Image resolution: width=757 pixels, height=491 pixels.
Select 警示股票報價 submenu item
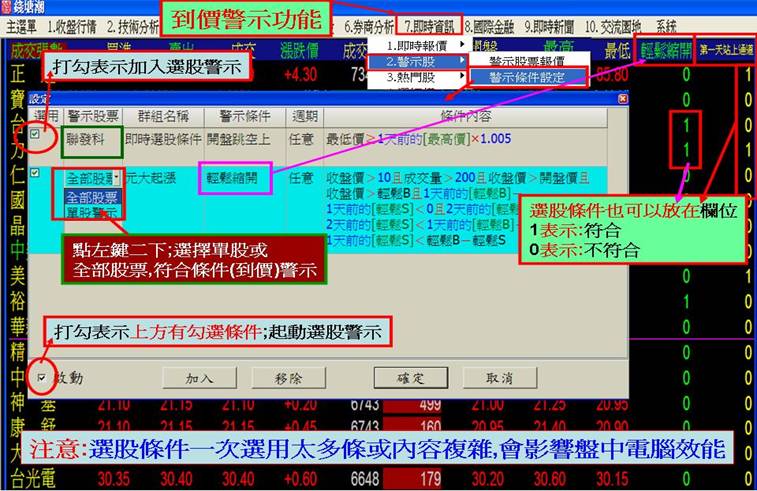point(526,62)
